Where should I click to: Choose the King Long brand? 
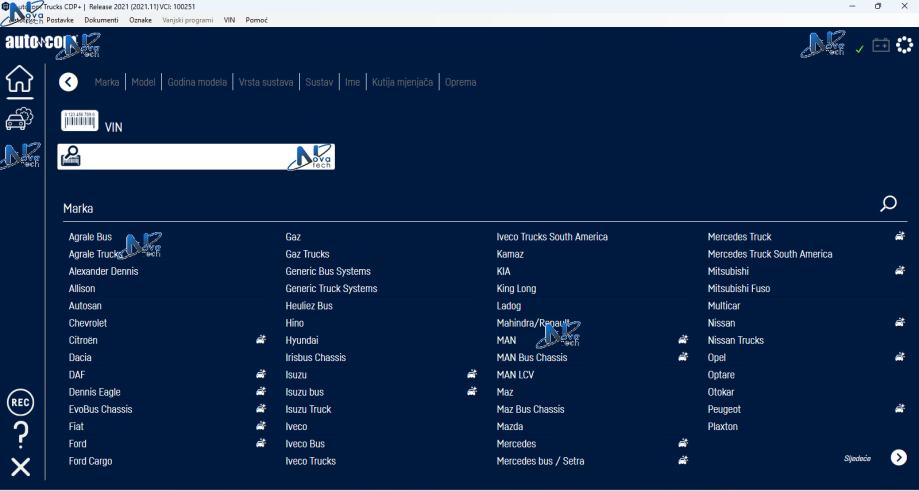tap(516, 288)
